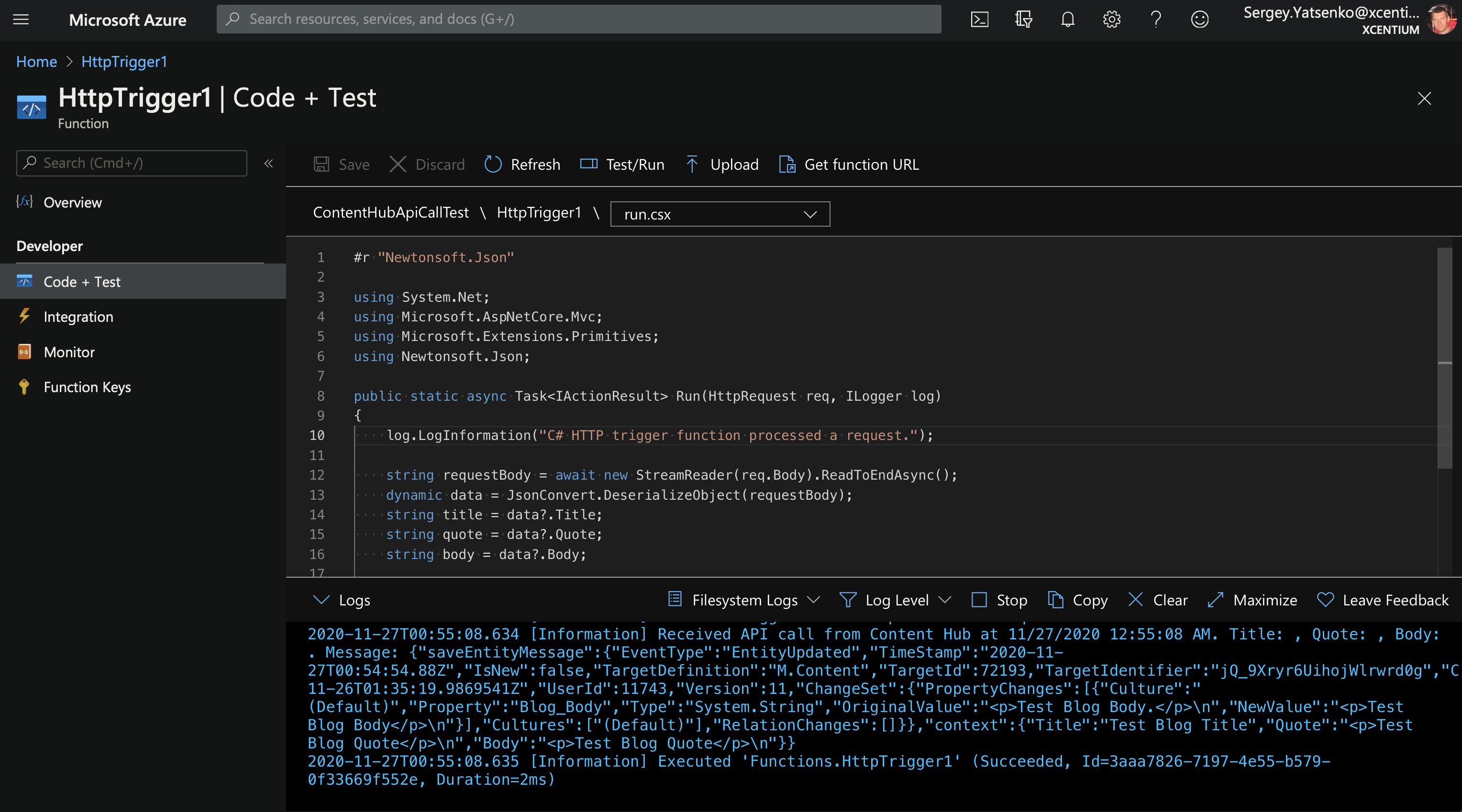This screenshot has height=812, width=1462.
Task: Show notifications bell
Action: coord(1067,20)
